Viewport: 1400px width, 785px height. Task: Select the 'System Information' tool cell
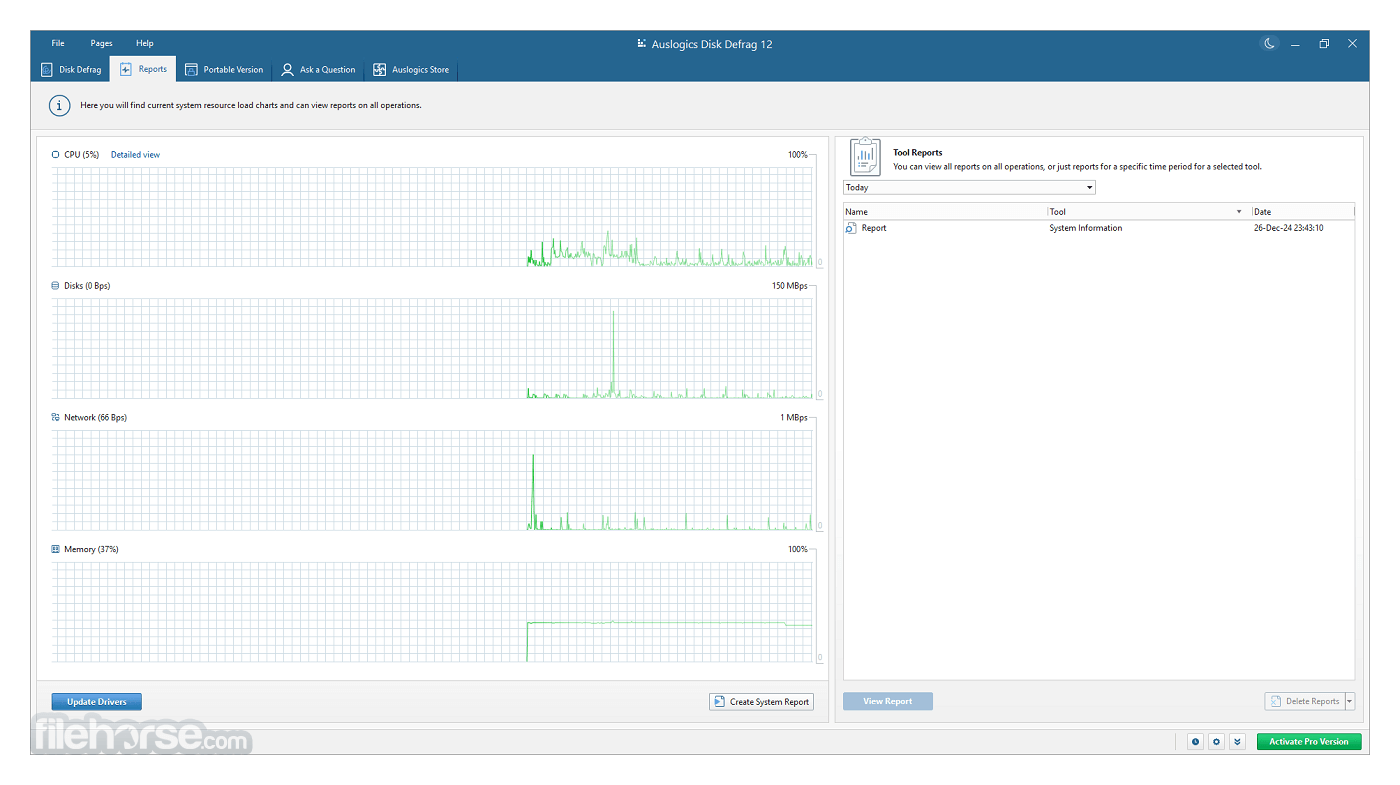click(x=1086, y=228)
